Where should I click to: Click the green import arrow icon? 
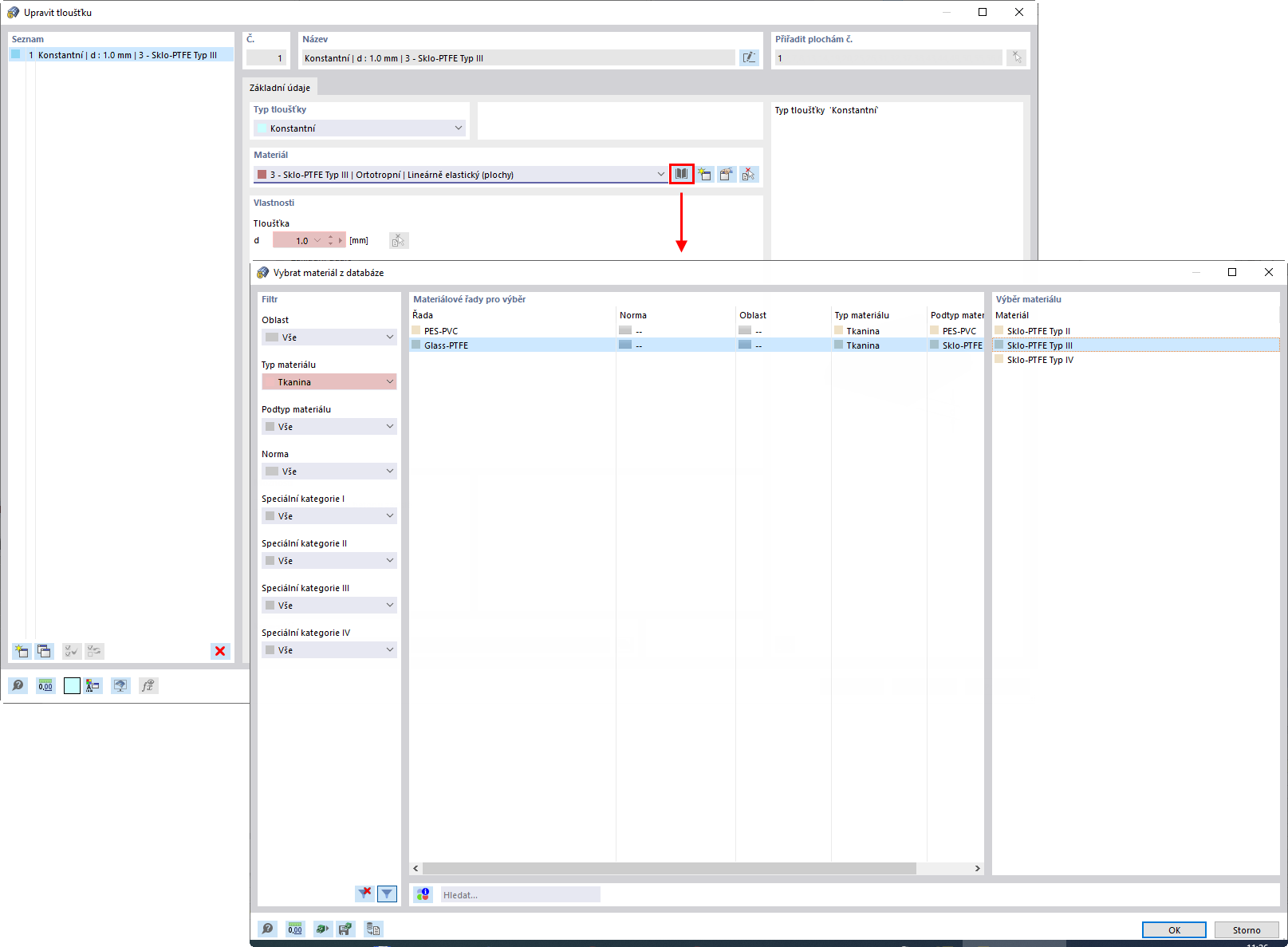pyautogui.click(x=322, y=929)
